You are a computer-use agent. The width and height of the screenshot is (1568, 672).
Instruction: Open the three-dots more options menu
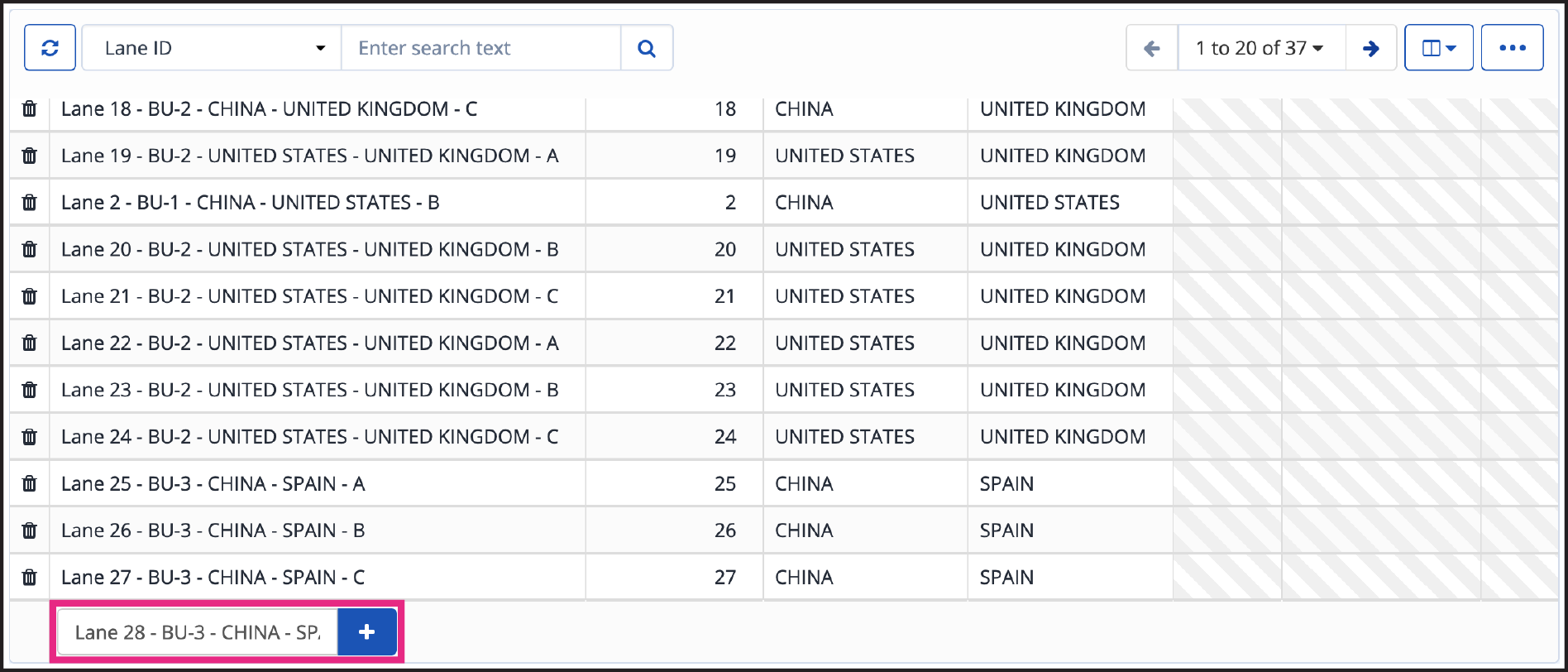(x=1512, y=48)
